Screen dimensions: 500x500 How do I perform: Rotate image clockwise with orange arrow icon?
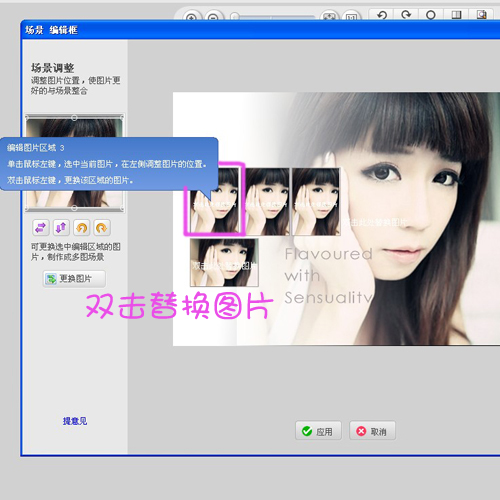[x=102, y=228]
